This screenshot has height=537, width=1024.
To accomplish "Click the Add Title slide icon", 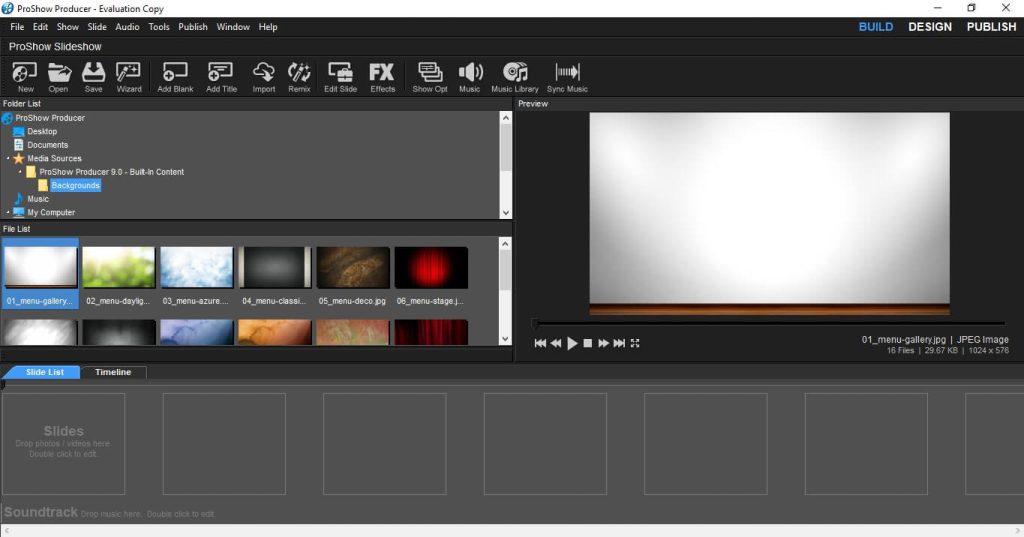I will click(221, 76).
